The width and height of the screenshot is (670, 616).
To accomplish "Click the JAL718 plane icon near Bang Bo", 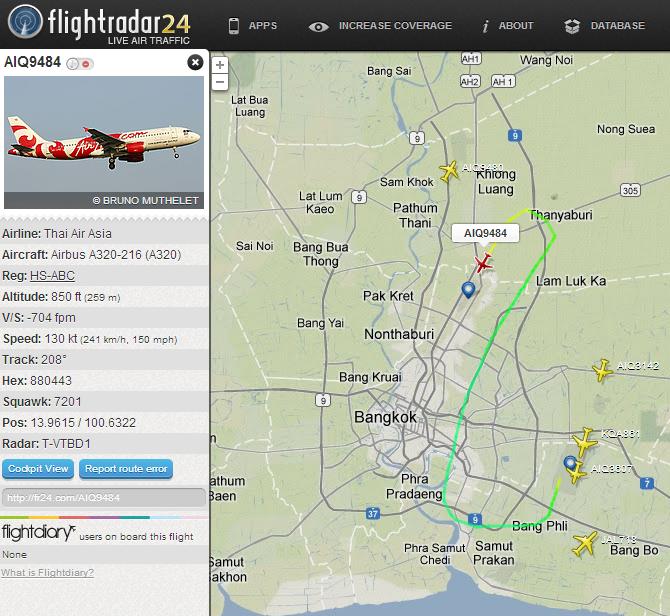I will 585,544.
